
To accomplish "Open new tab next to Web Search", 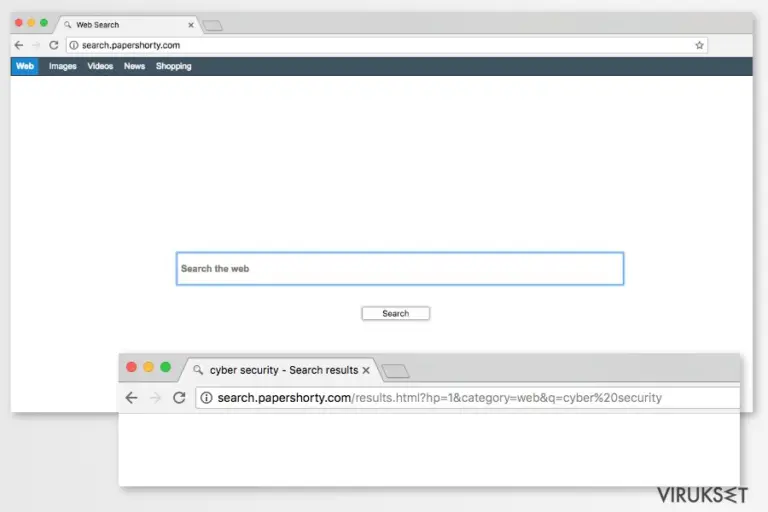I will 213,25.
